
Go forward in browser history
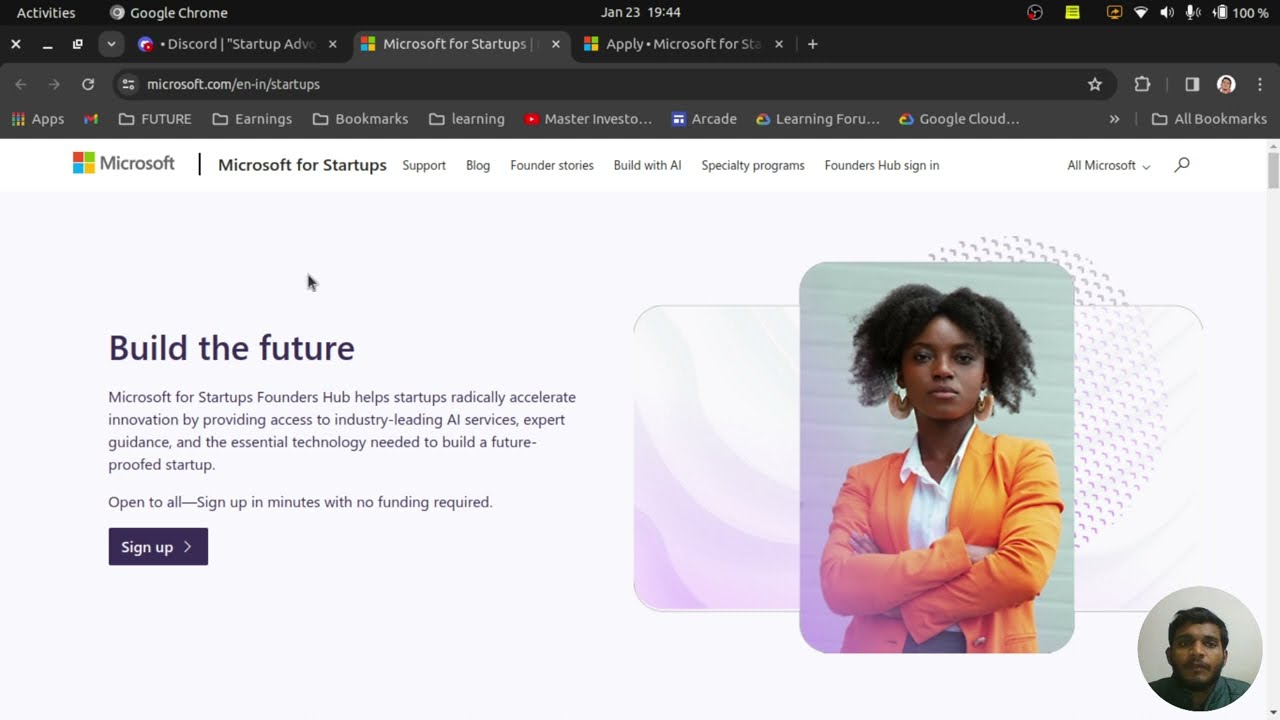point(54,84)
